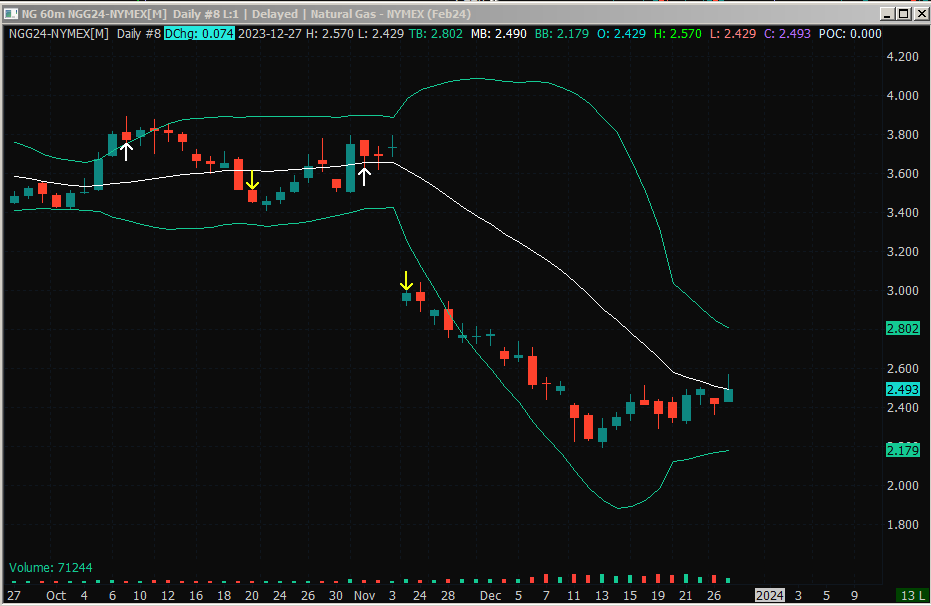Click the Nov label on time axis
The height and width of the screenshot is (606, 931).
click(x=364, y=595)
